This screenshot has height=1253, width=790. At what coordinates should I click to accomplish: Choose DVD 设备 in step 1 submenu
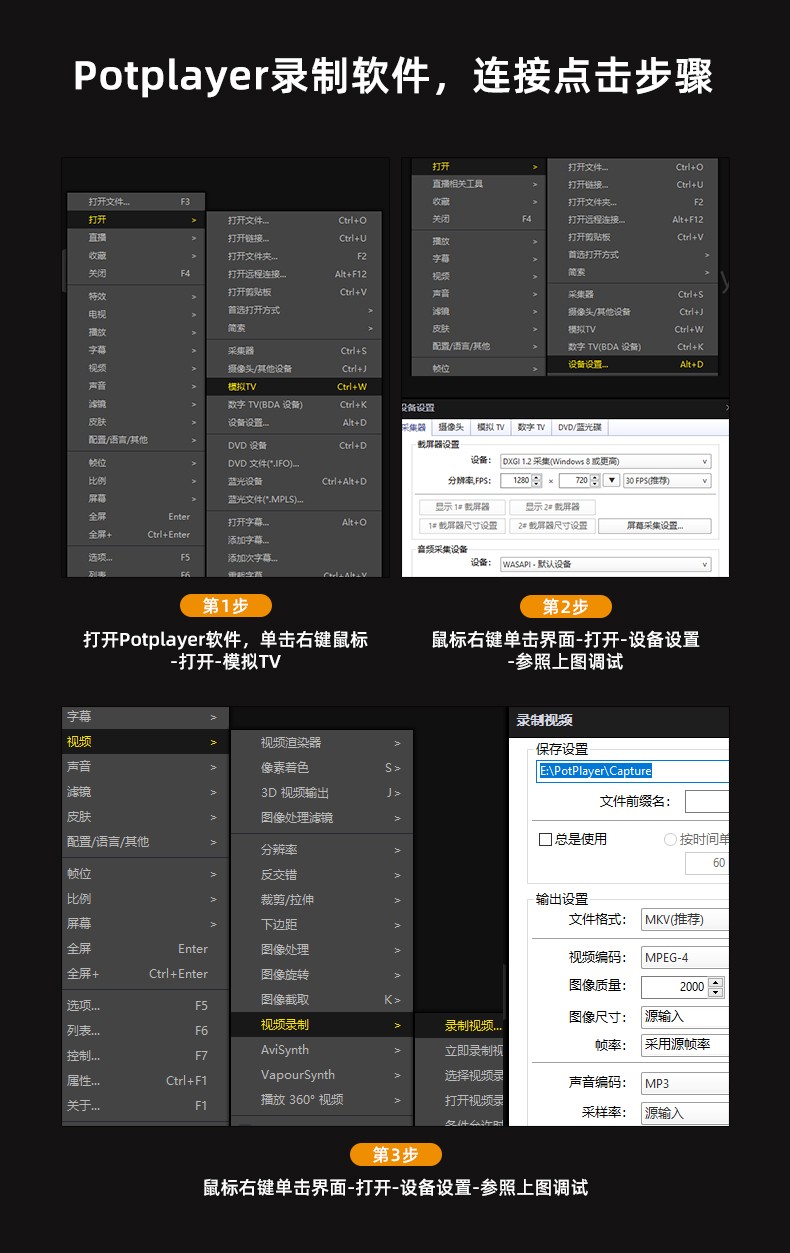point(295,445)
